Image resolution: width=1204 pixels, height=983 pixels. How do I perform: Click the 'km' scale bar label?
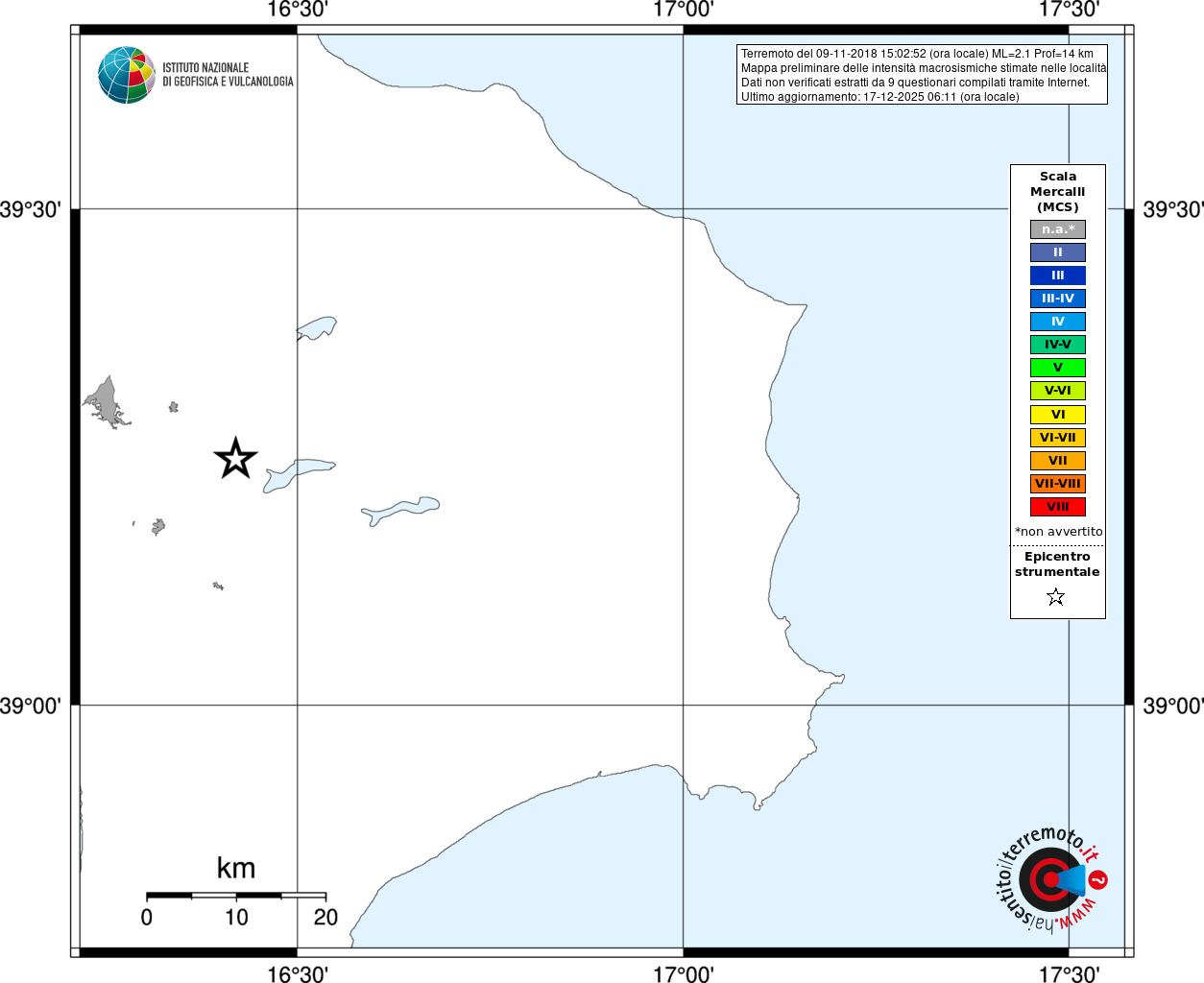click(x=236, y=868)
